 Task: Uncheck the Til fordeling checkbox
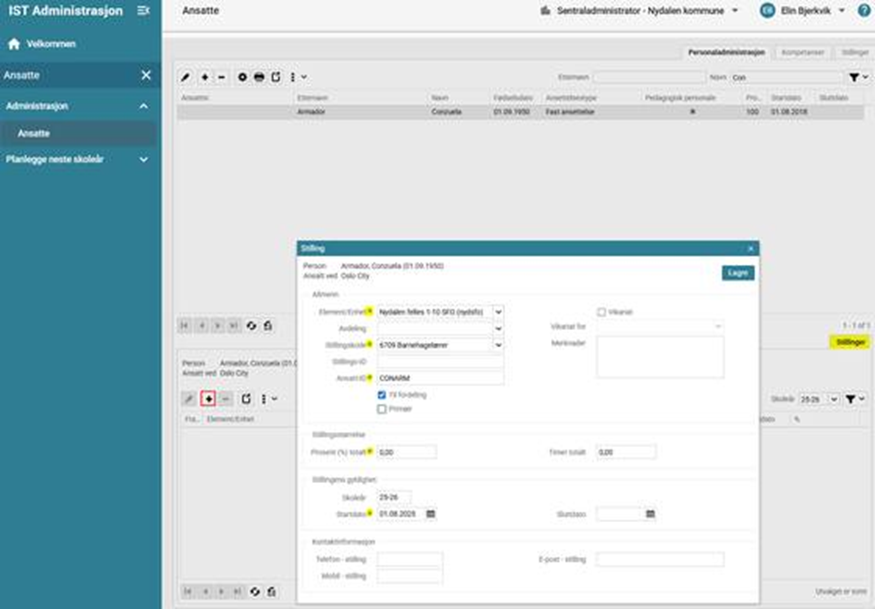382,395
